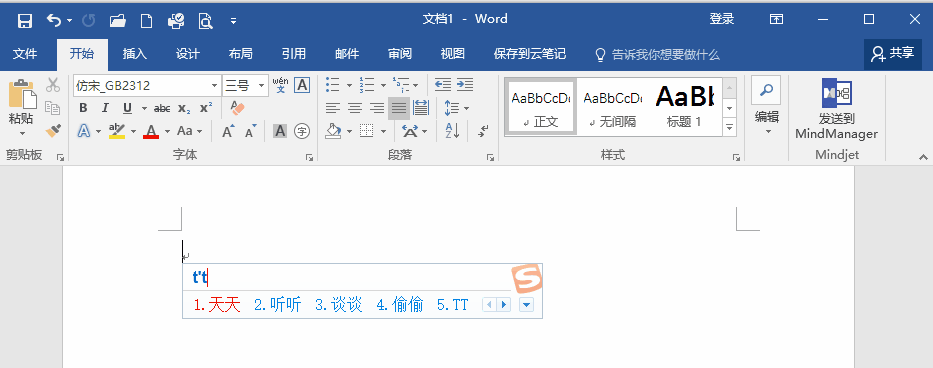Click the wén phonetic guide icon
The width and height of the screenshot is (933, 368).
(280, 85)
